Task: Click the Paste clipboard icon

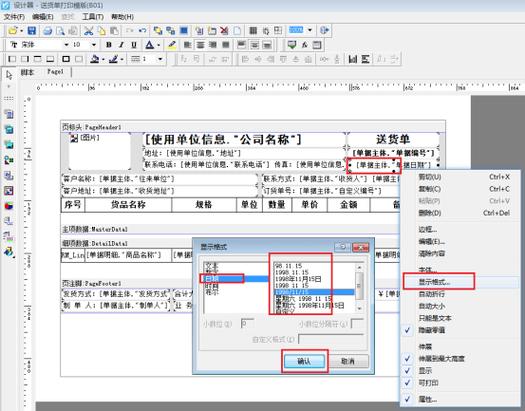Action: click(114, 31)
